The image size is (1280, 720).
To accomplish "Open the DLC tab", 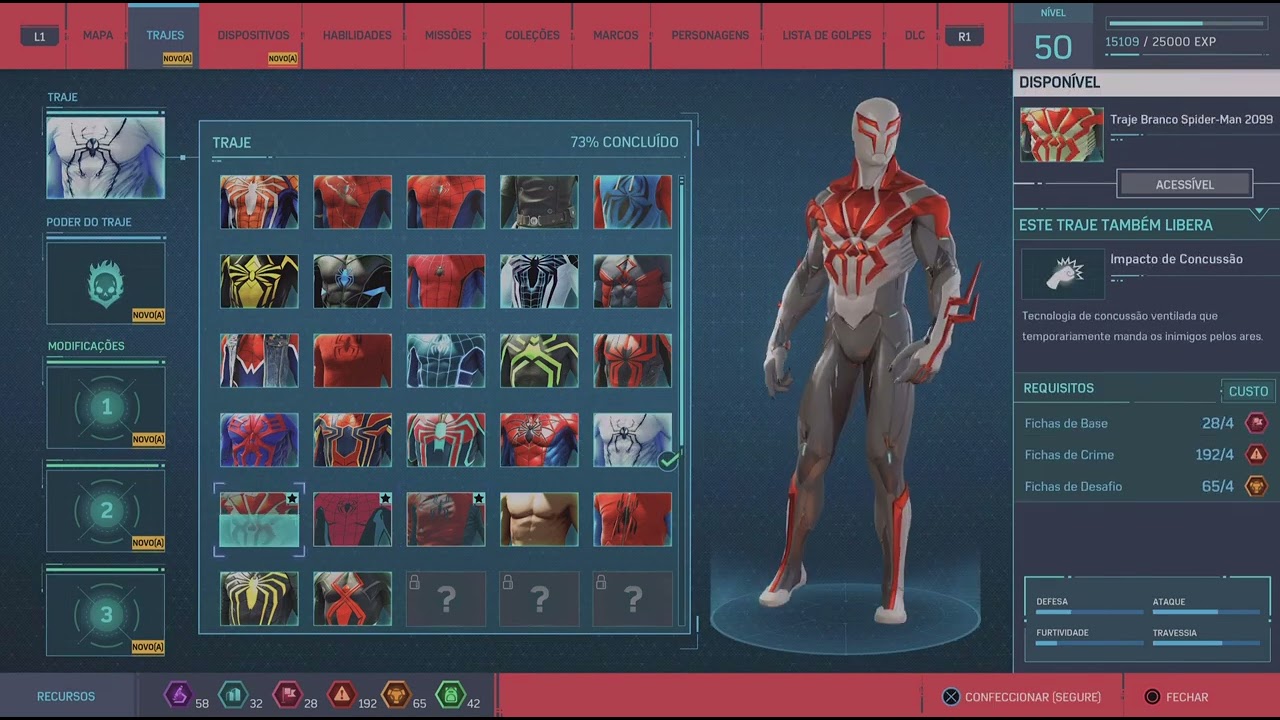I will coord(914,35).
